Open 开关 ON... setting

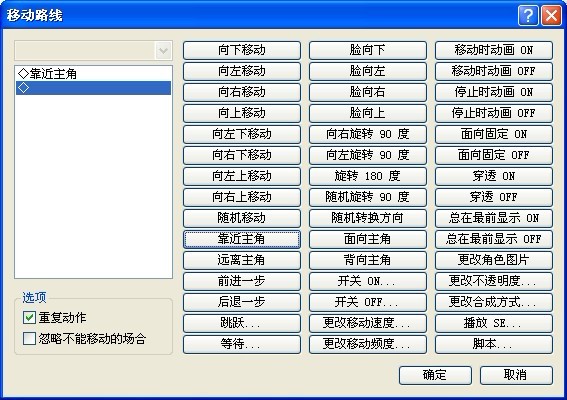coord(368,281)
